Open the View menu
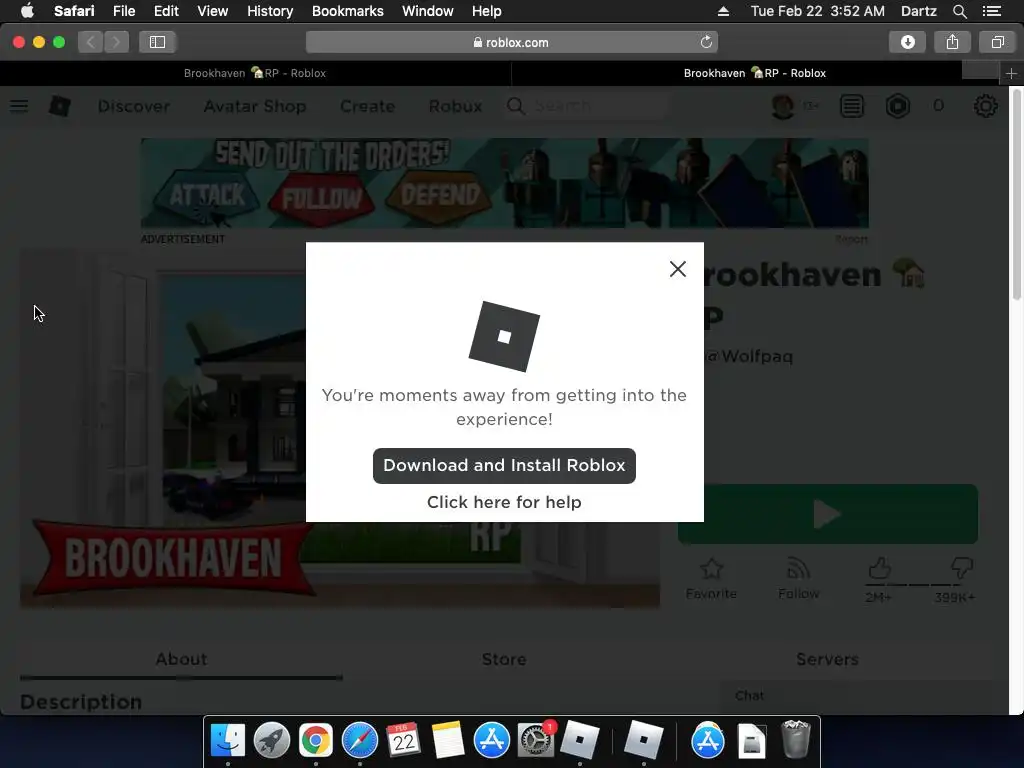This screenshot has width=1024, height=768. [x=212, y=11]
